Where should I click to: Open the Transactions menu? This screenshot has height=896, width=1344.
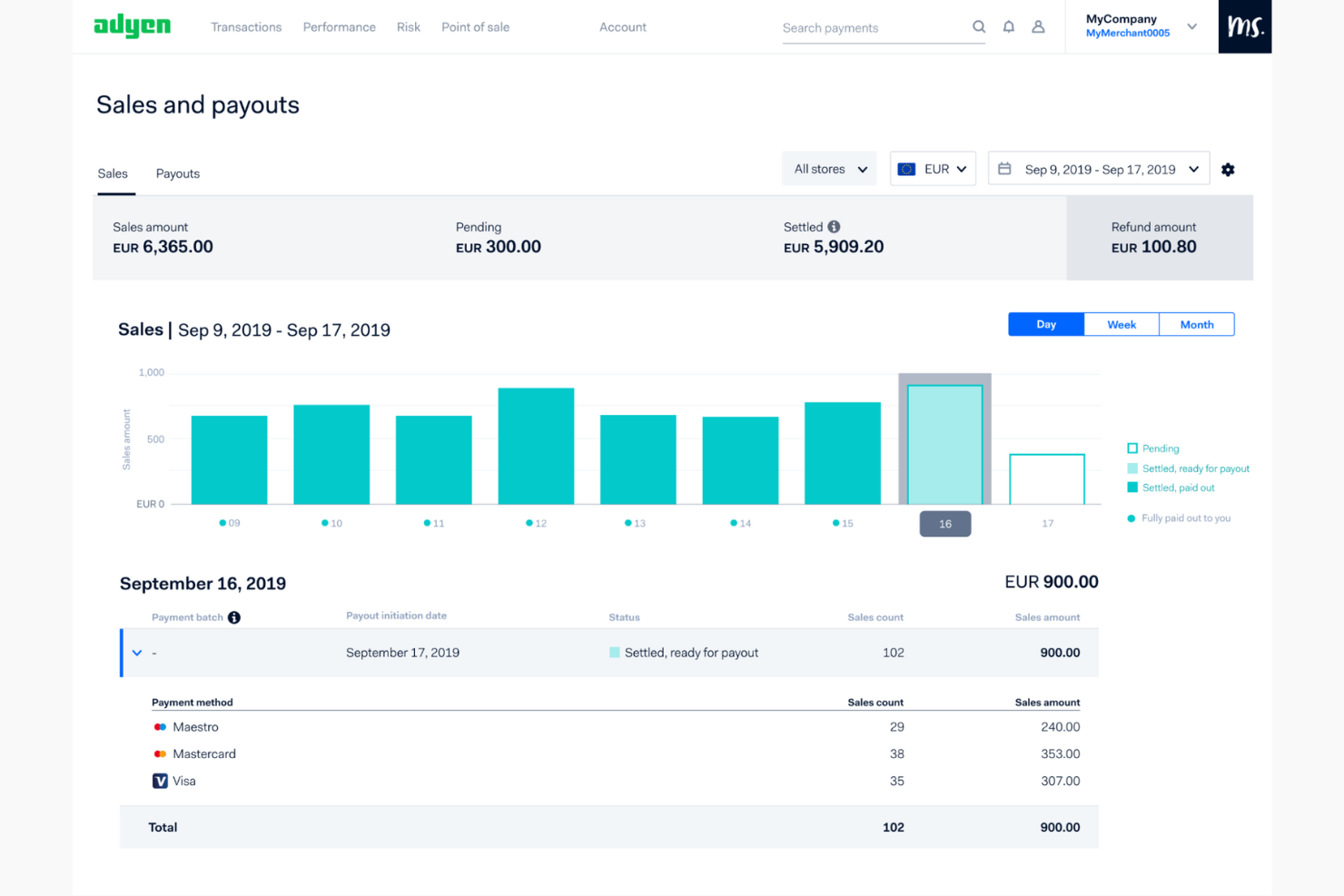(x=246, y=27)
